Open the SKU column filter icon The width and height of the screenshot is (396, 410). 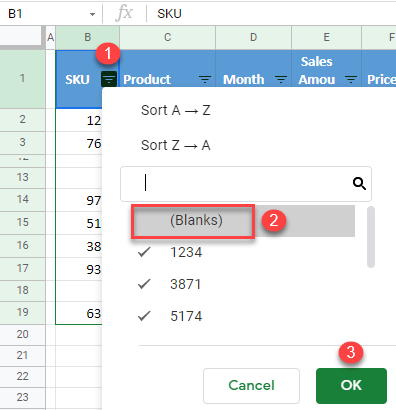[109, 80]
